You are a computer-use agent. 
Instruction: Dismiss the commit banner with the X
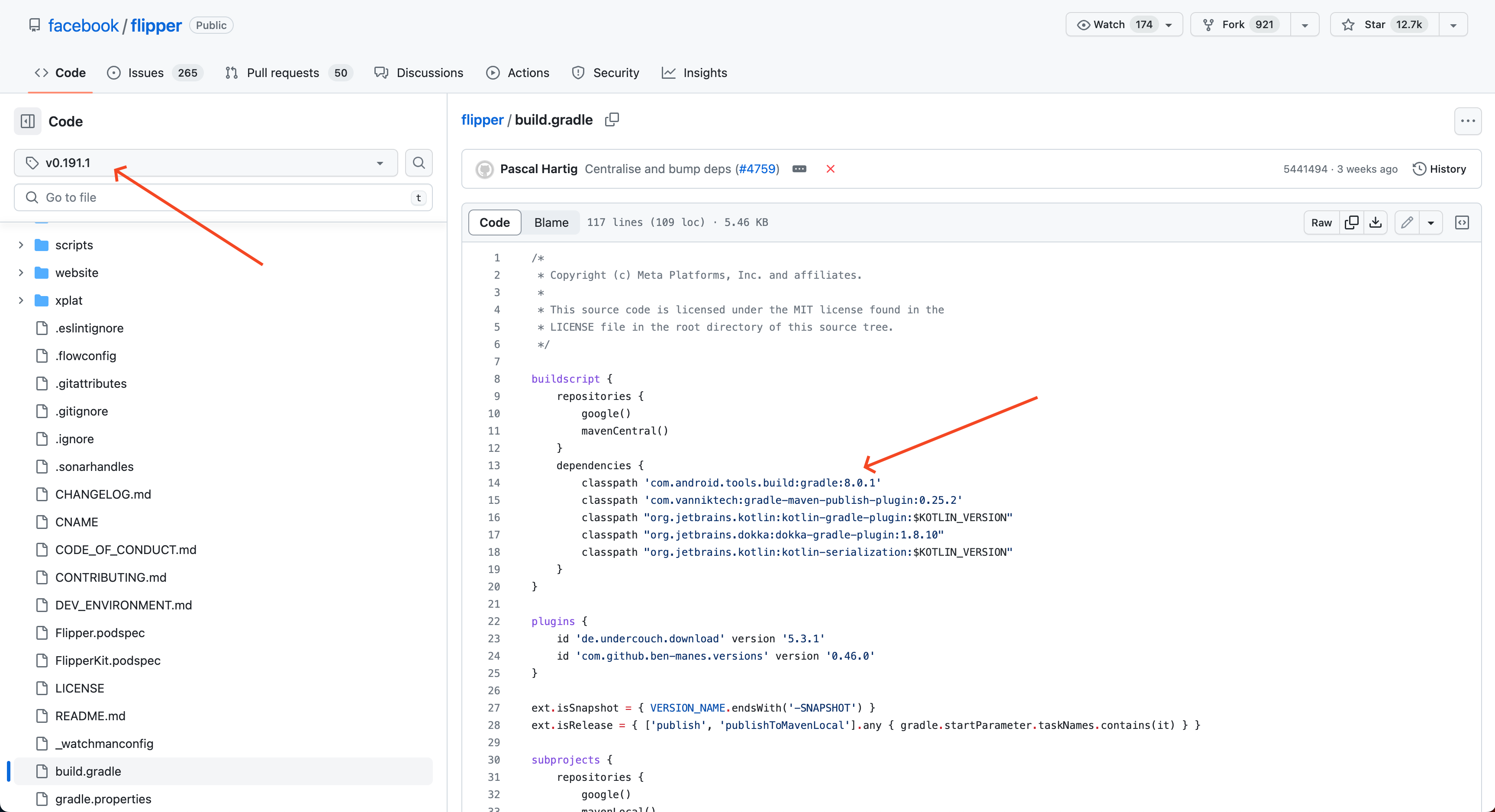tap(831, 169)
